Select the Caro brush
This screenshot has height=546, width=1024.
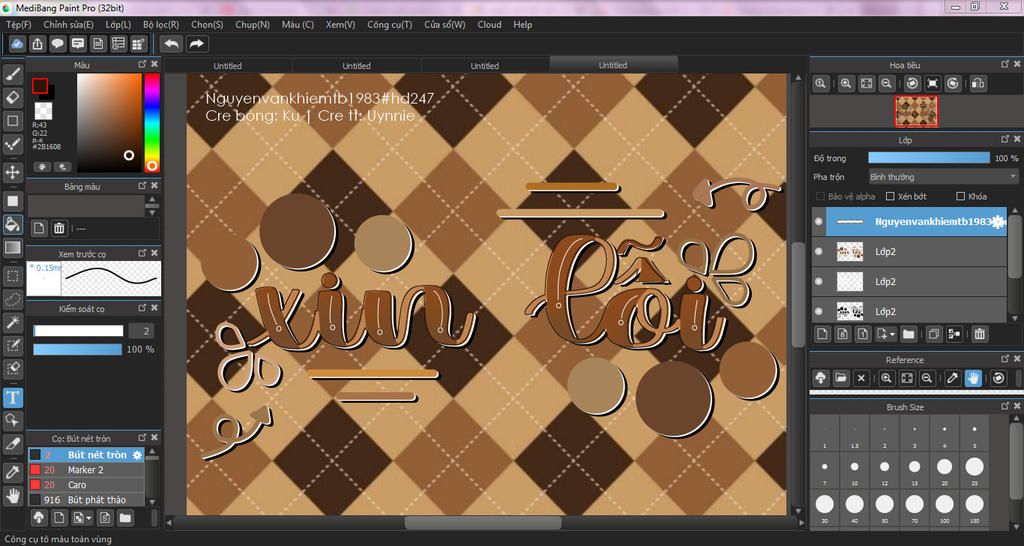pyautogui.click(x=86, y=485)
